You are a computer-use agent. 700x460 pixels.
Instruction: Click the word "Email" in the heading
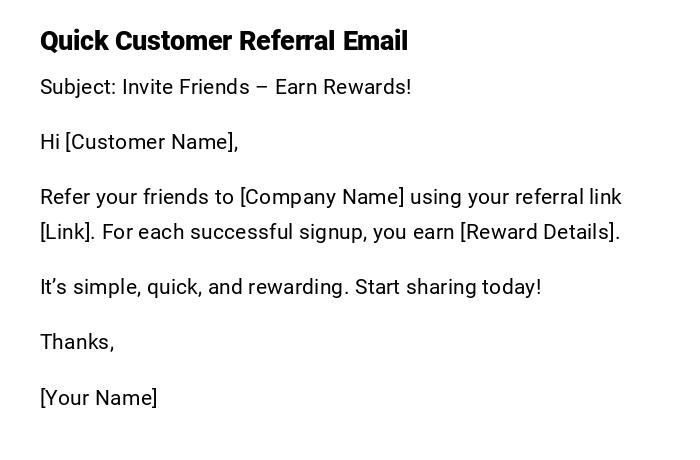click(375, 41)
